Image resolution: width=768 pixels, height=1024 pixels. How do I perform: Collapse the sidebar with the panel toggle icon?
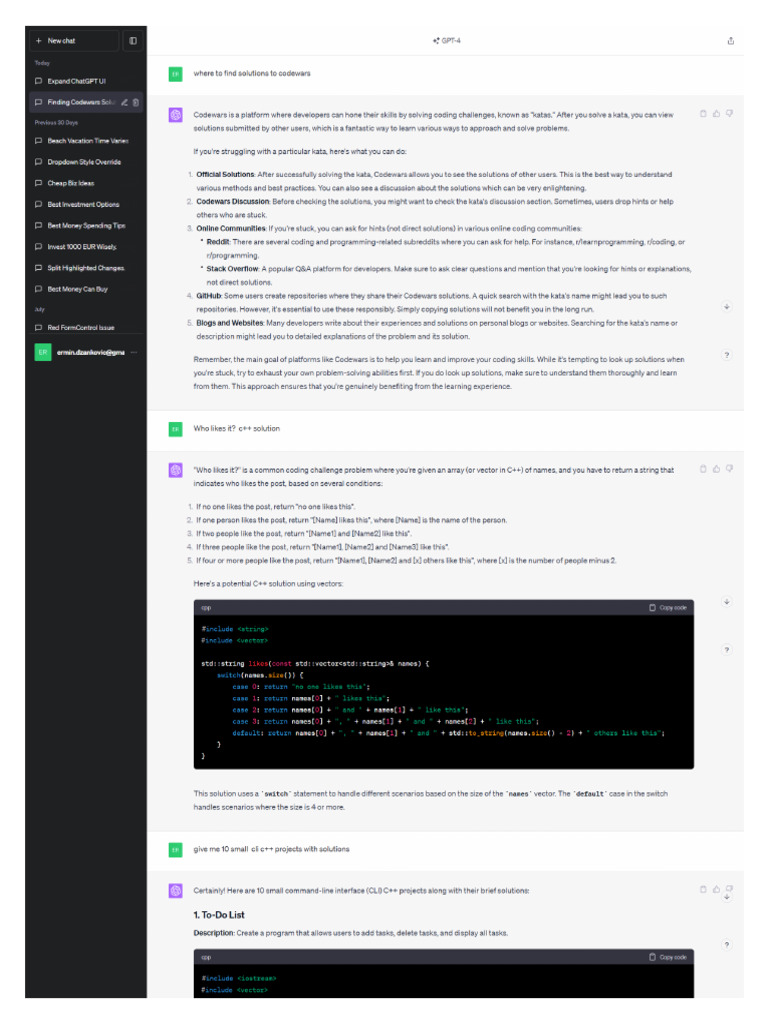click(x=133, y=40)
